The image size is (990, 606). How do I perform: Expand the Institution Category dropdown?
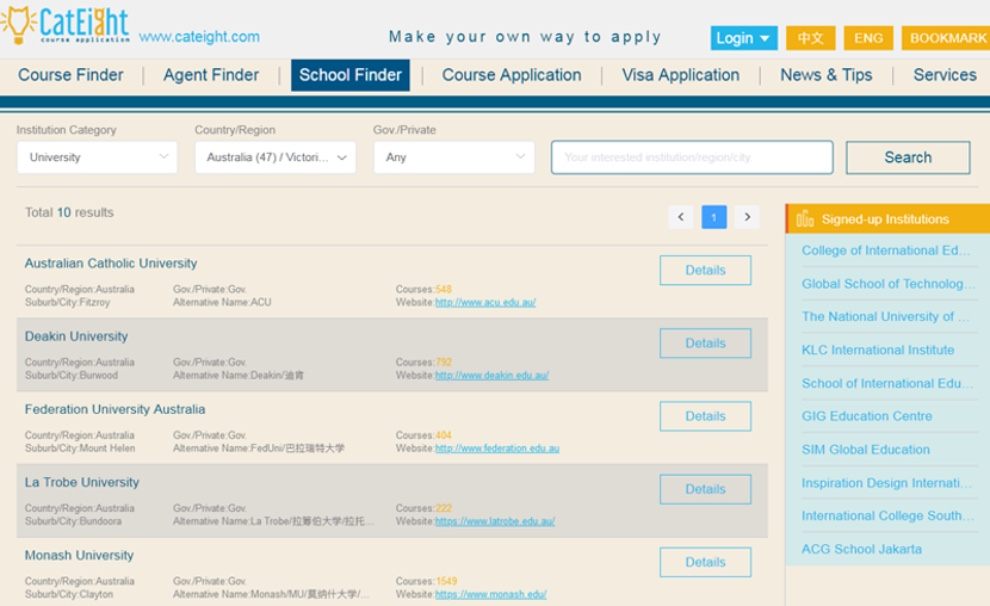[97, 157]
